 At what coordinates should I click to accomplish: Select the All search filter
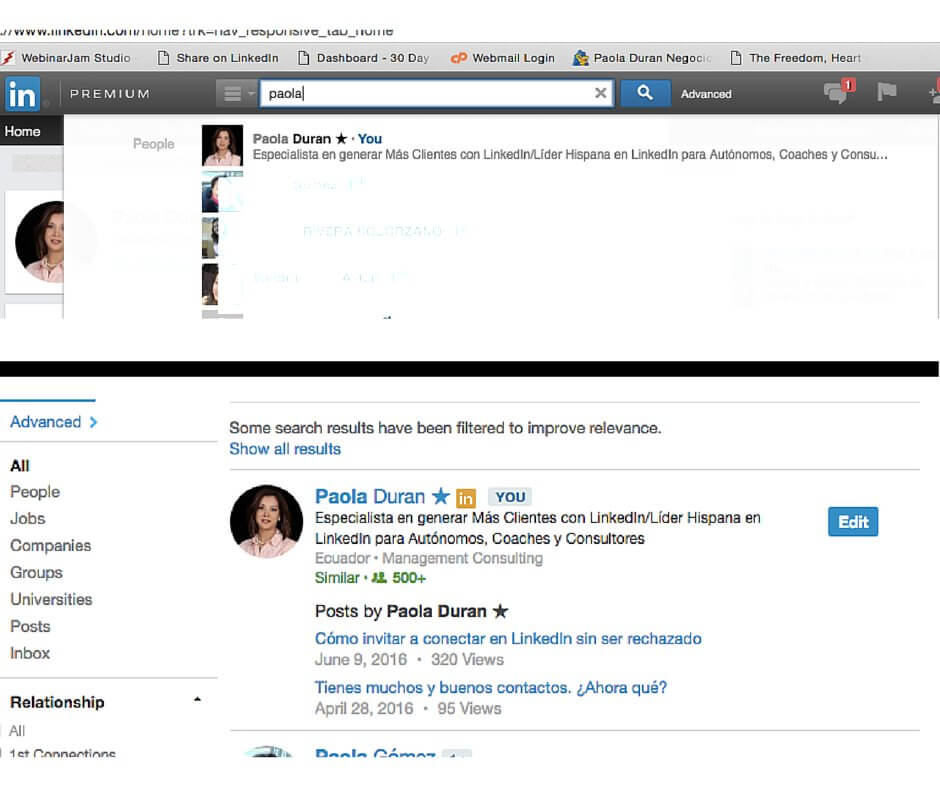(20, 466)
